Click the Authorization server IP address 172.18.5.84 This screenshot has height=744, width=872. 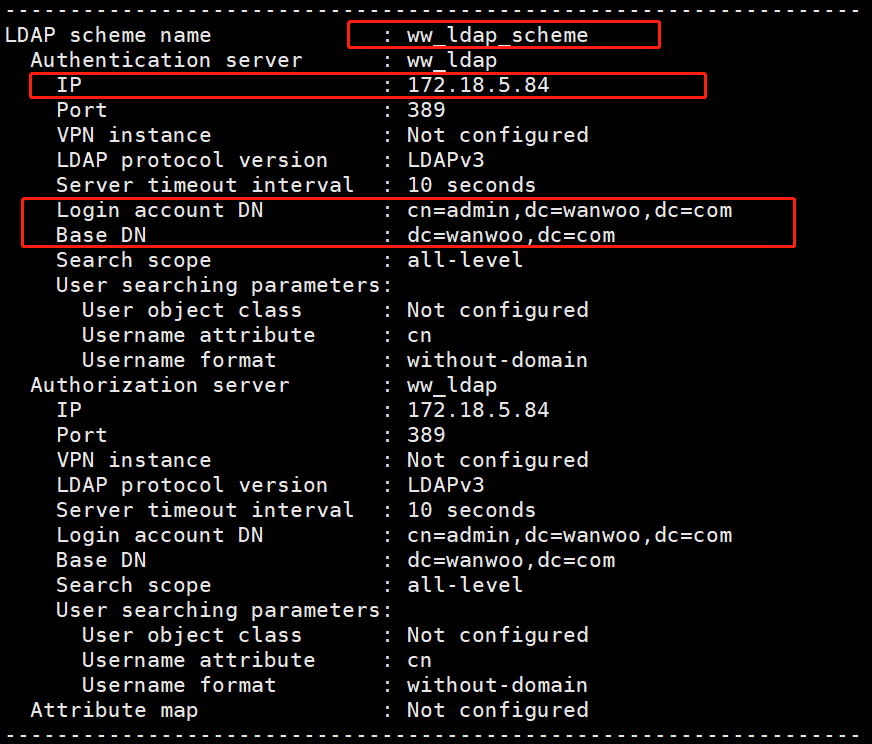(478, 410)
